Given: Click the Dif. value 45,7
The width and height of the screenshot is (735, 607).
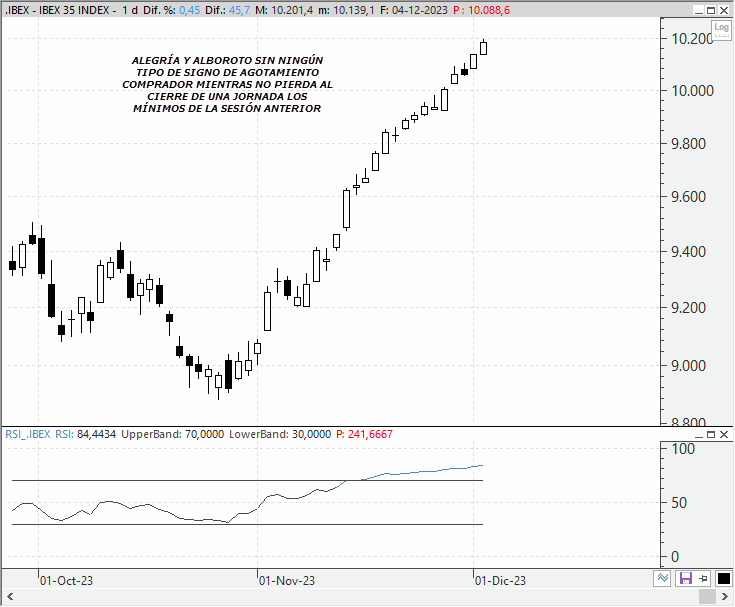Looking at the screenshot, I should click(239, 10).
